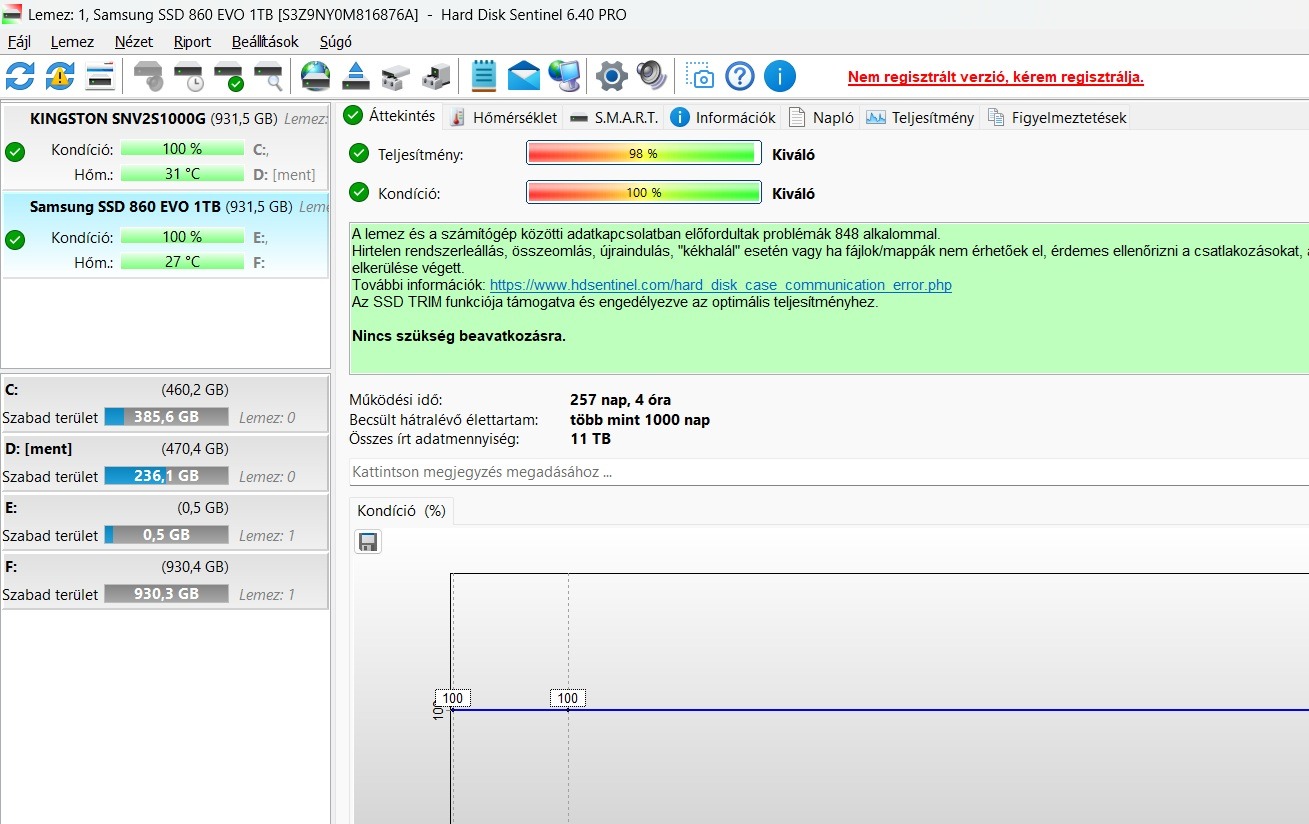This screenshot has width=1309, height=824.
Task: Switch to the Áttekintés tab
Action: coord(390,115)
